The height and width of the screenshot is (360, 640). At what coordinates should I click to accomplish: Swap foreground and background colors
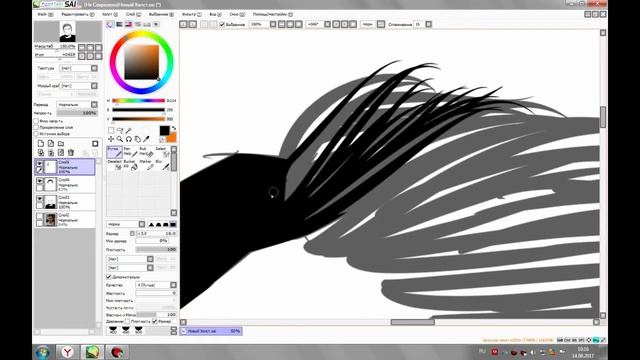(173, 128)
